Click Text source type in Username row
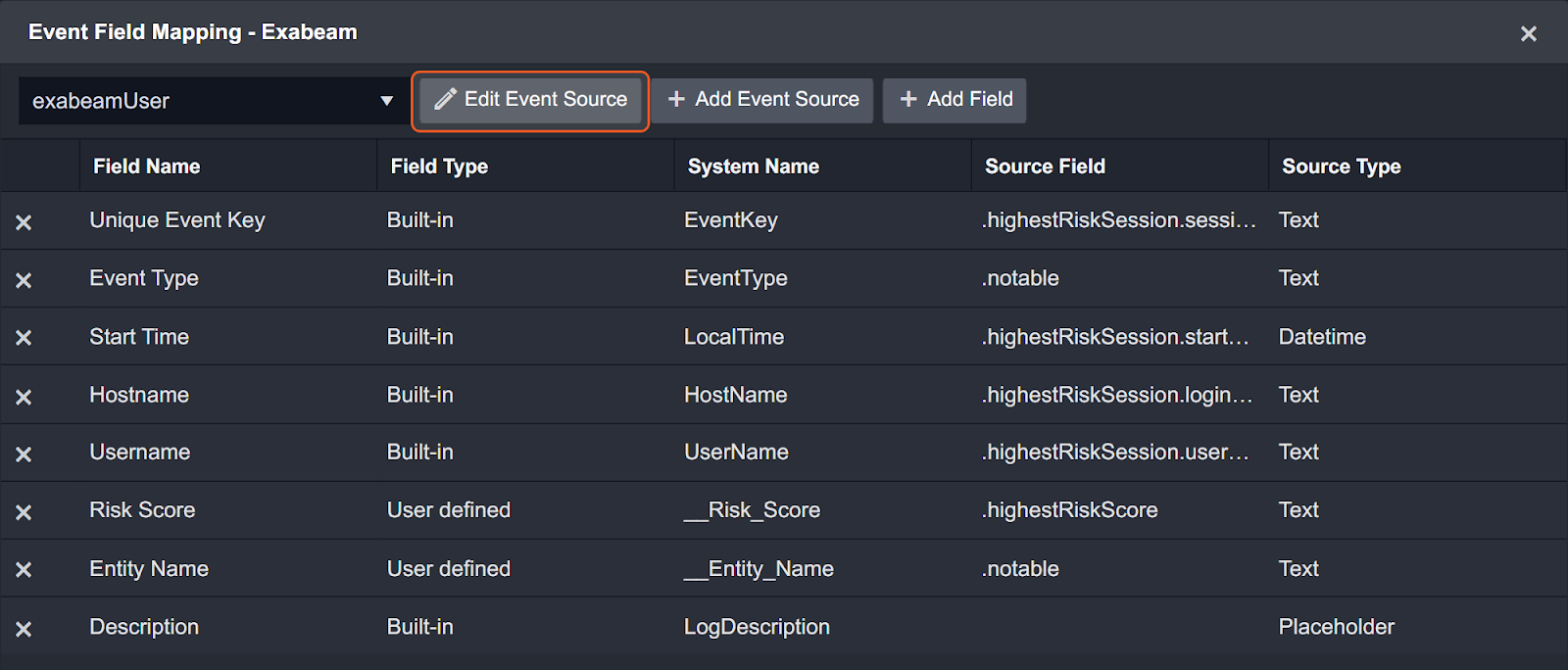The height and width of the screenshot is (670, 1568). tap(1298, 453)
